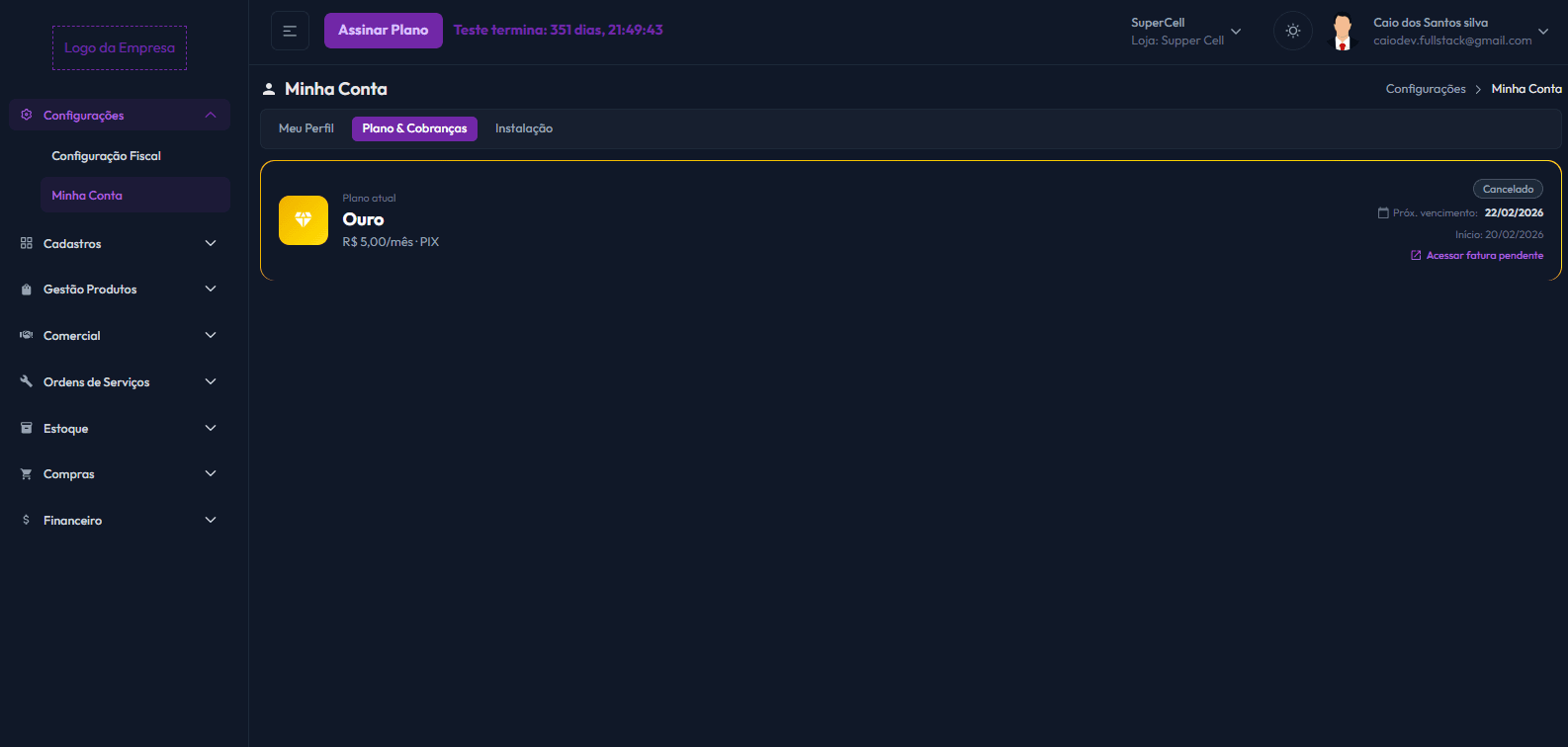
Task: Open the SuperCell store selector dropdown
Action: click(1235, 32)
